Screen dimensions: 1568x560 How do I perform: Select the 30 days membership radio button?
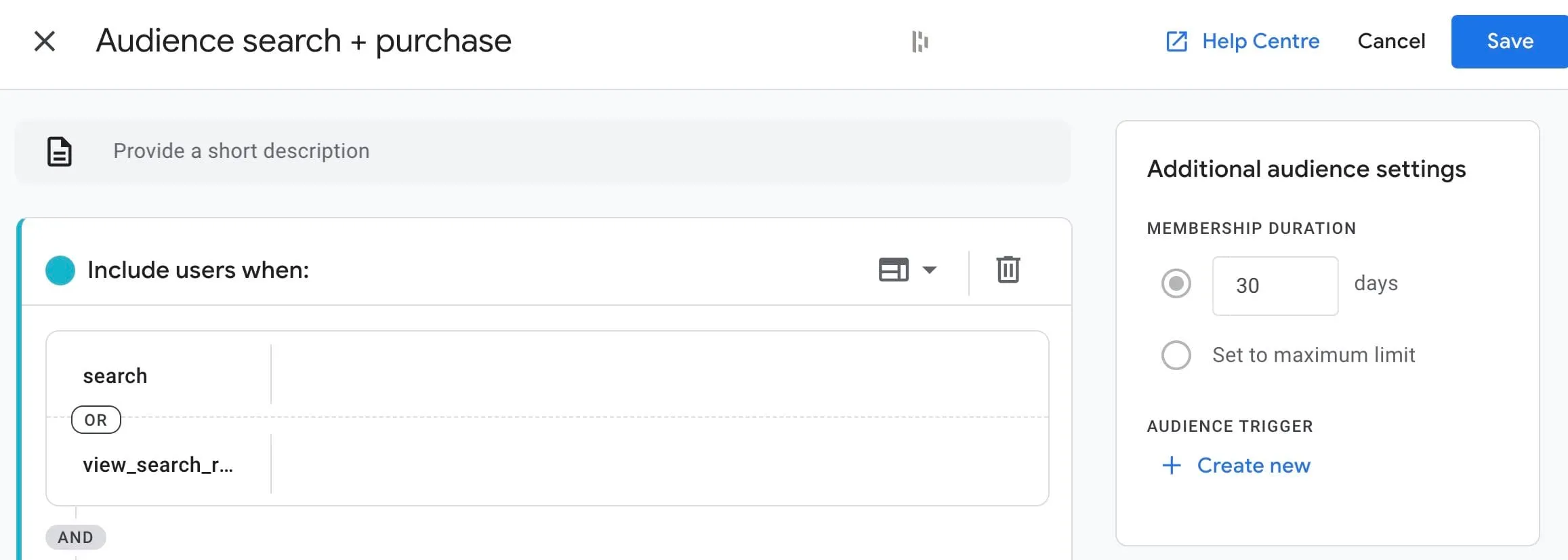click(1176, 283)
